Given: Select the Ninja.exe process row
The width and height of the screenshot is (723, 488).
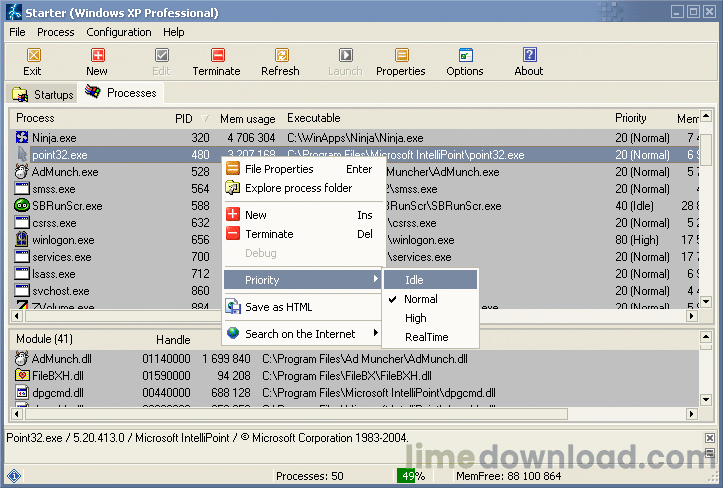Looking at the screenshot, I should (54, 138).
